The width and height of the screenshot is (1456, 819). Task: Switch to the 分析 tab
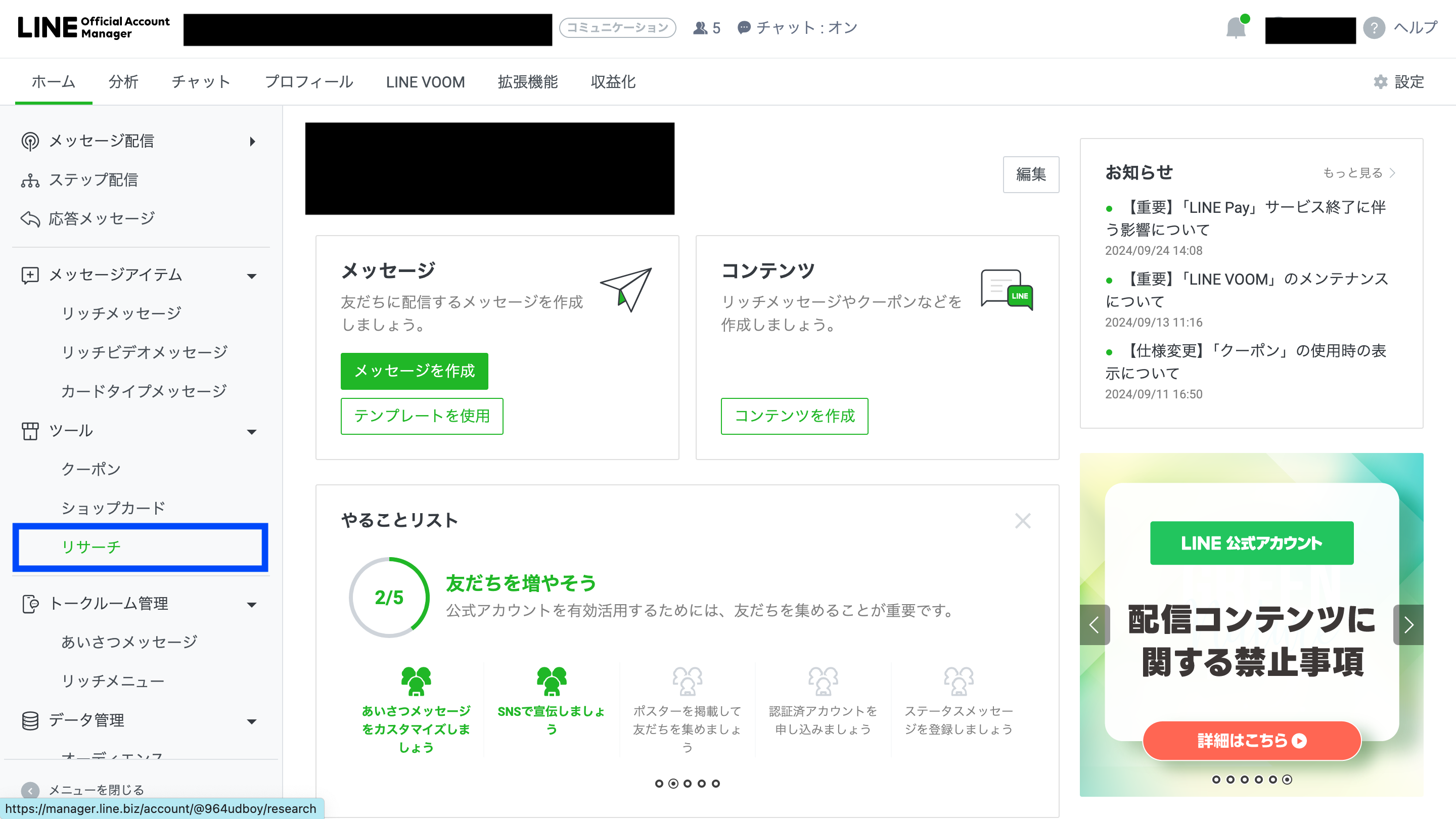(123, 82)
